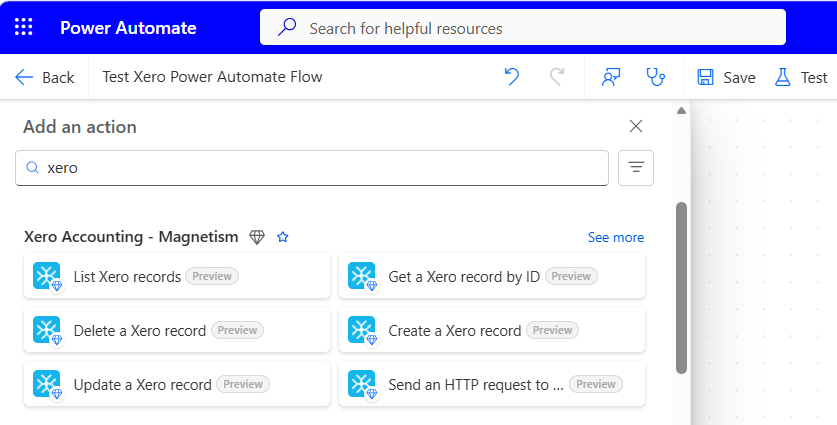Open the feedback icon in the toolbar

(x=611, y=77)
